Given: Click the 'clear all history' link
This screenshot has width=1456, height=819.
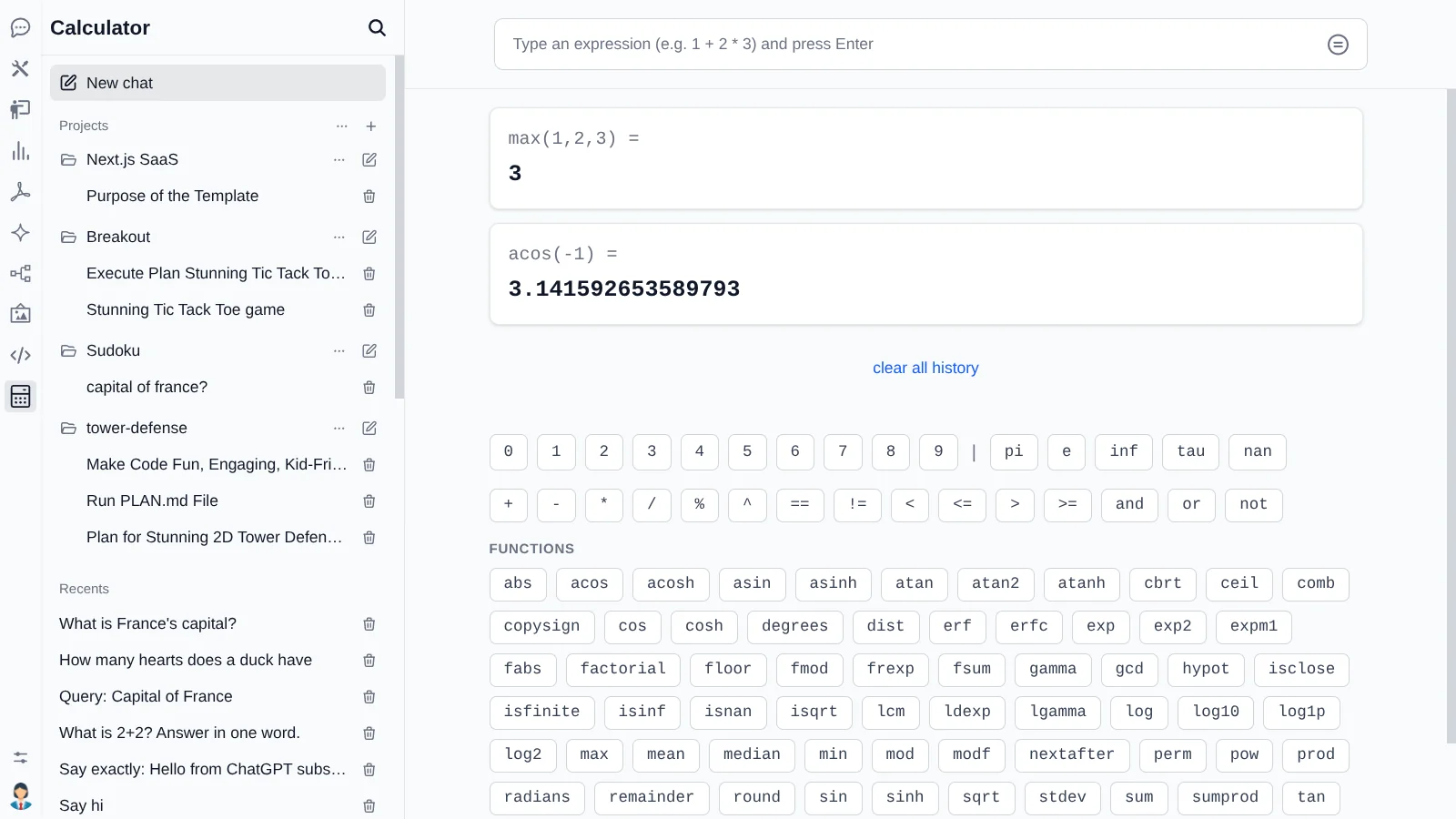Looking at the screenshot, I should 925,368.
